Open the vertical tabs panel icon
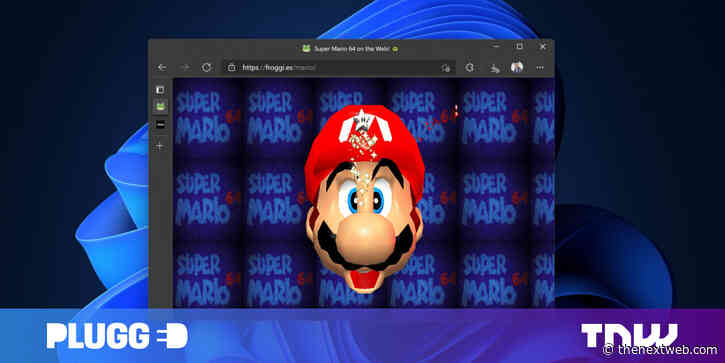The image size is (725, 363). (x=160, y=89)
